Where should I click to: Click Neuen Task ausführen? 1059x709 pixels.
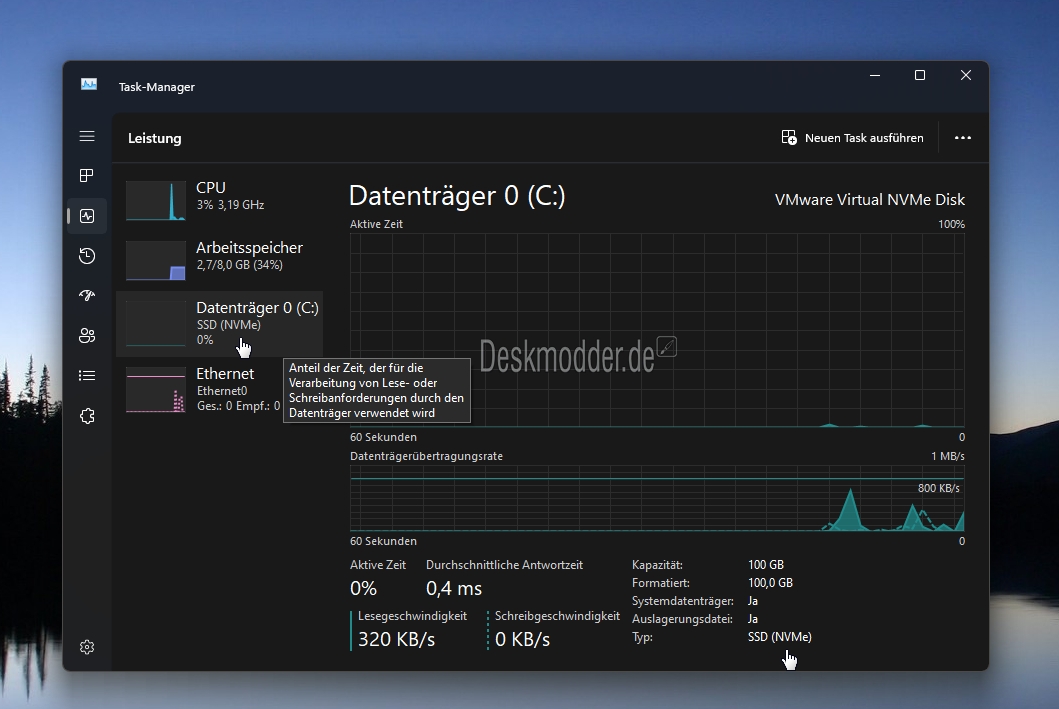(x=853, y=138)
